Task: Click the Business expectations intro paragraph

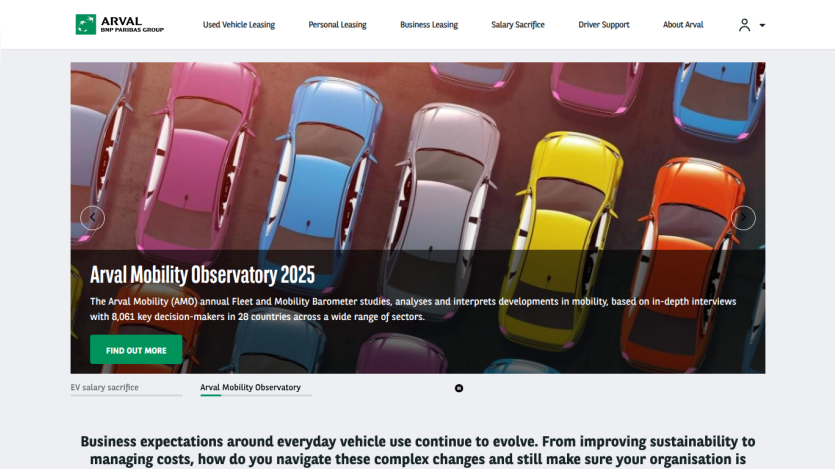Action: click(x=418, y=450)
